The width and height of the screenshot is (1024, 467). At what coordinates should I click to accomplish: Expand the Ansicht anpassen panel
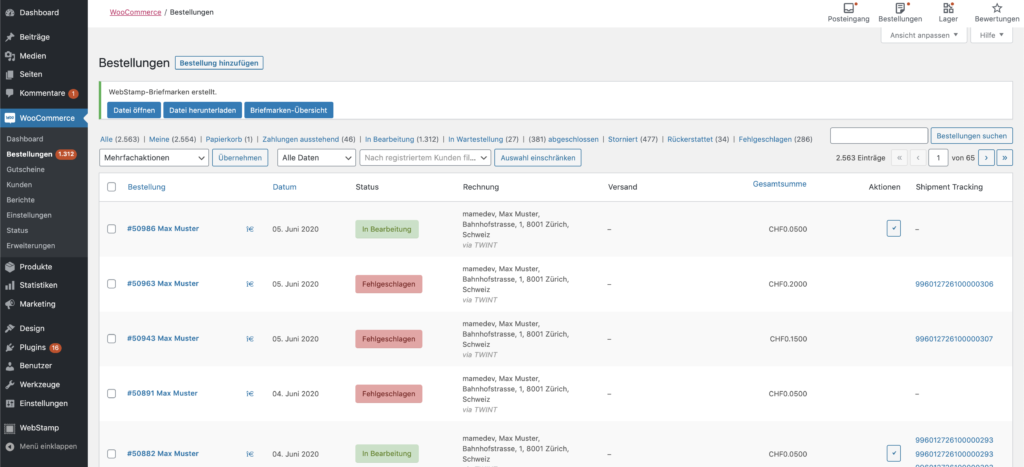point(923,35)
